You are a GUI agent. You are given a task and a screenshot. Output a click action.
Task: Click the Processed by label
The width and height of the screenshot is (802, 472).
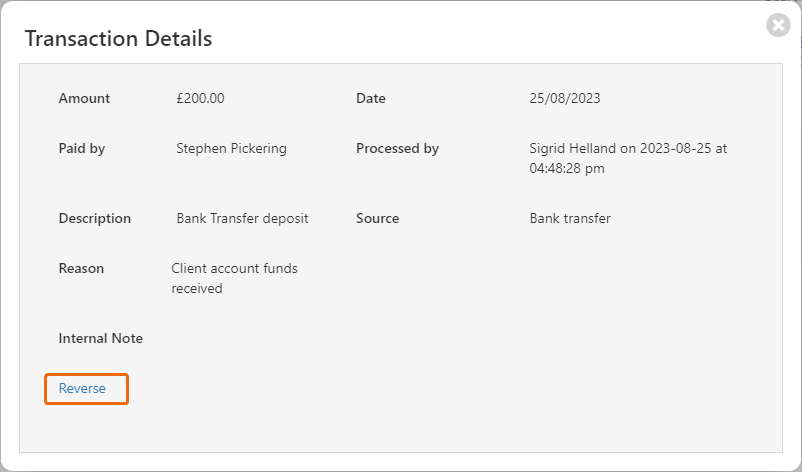click(397, 149)
